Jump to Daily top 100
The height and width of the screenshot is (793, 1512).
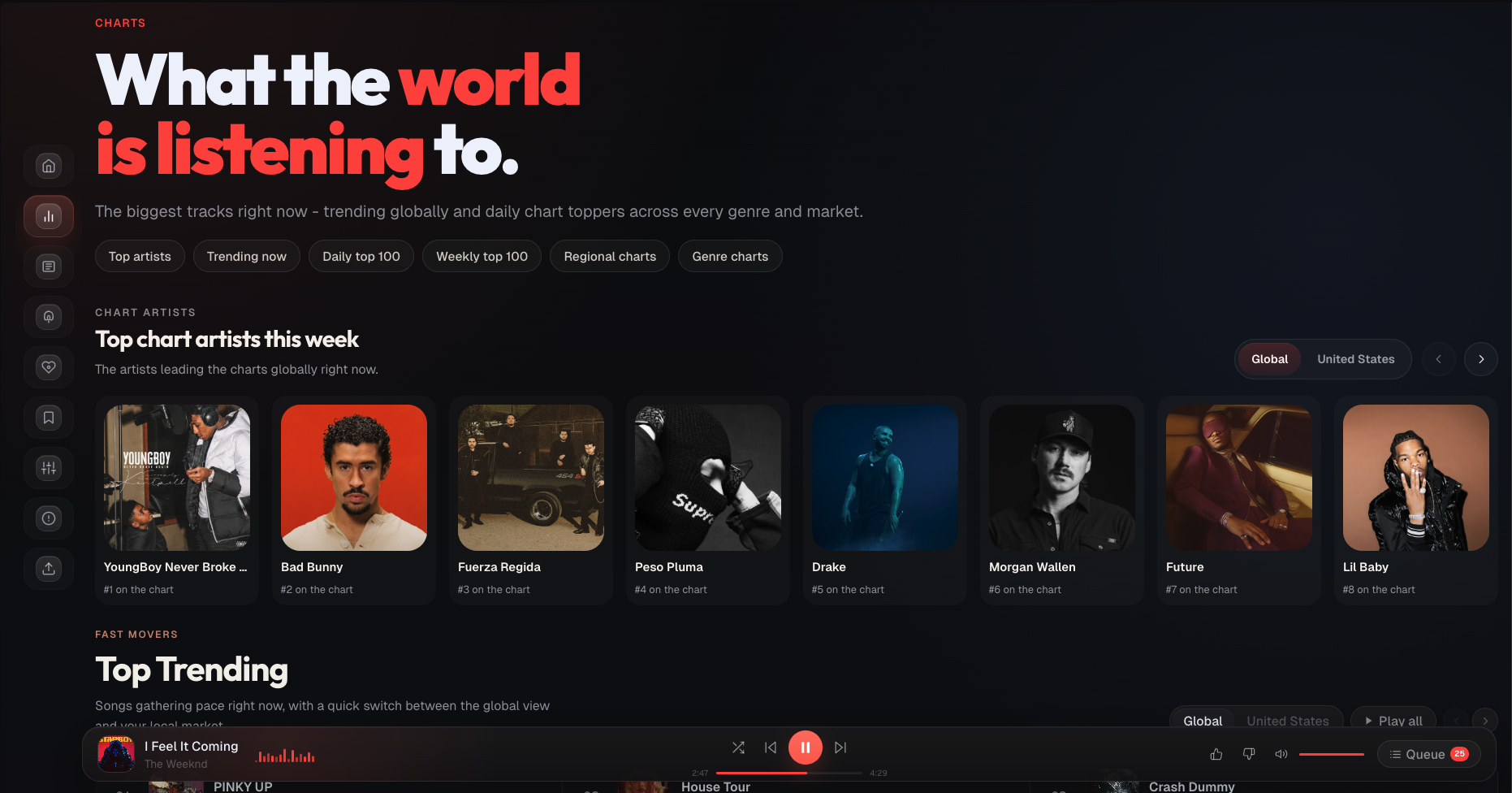(x=361, y=256)
